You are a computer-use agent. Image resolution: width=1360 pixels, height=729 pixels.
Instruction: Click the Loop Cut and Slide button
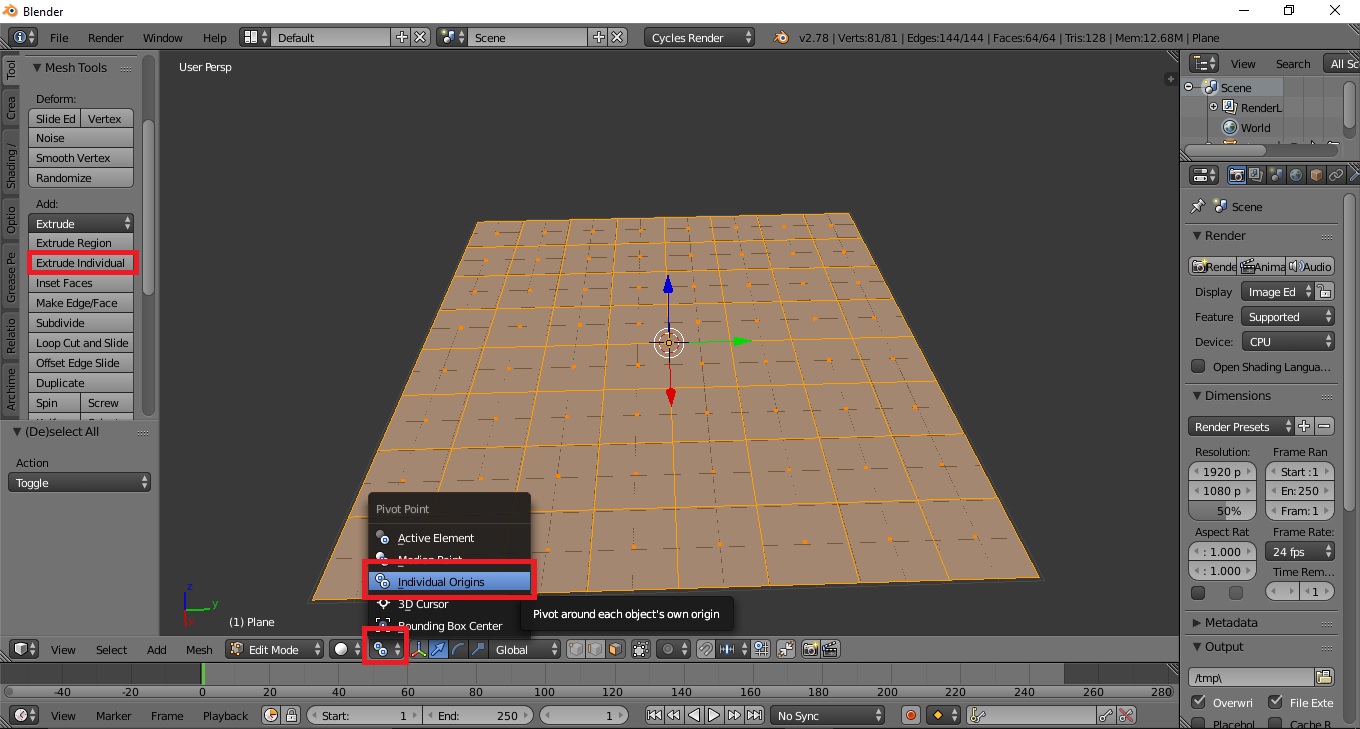pyautogui.click(x=81, y=343)
